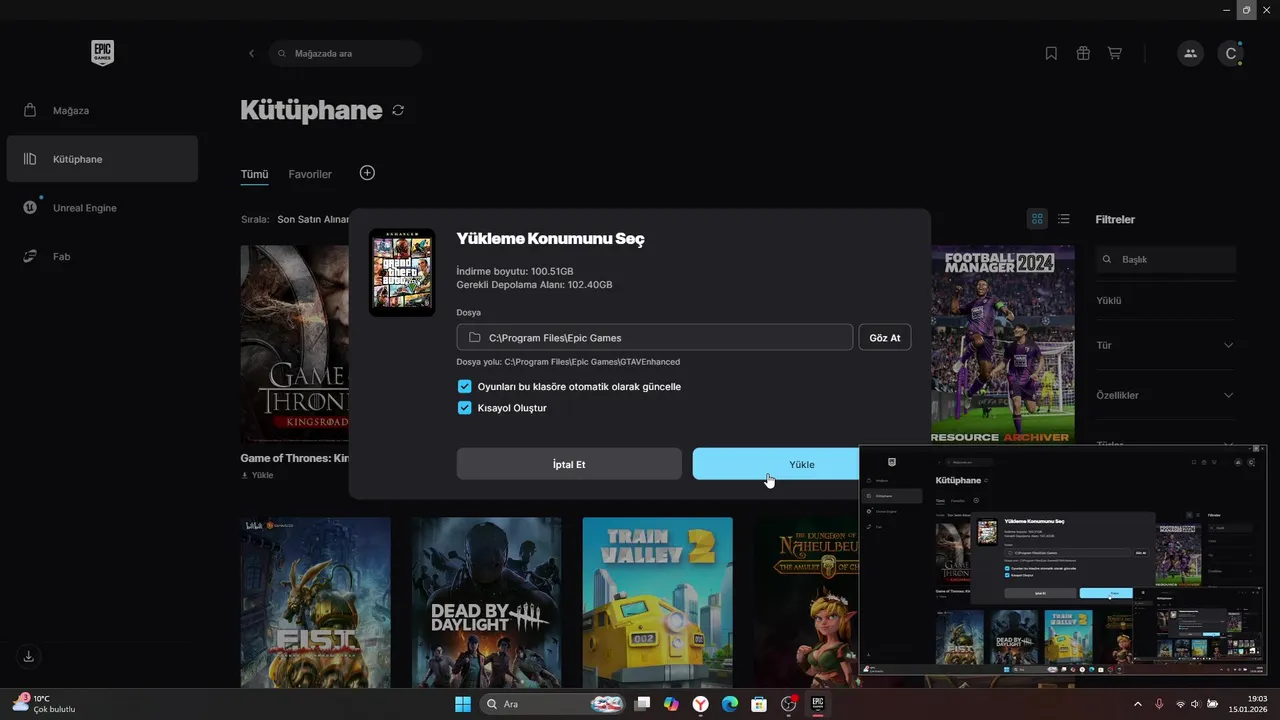Open the Dungeon of Naheulbeuk cover
This screenshot has width=1280, height=720.
coord(806,602)
